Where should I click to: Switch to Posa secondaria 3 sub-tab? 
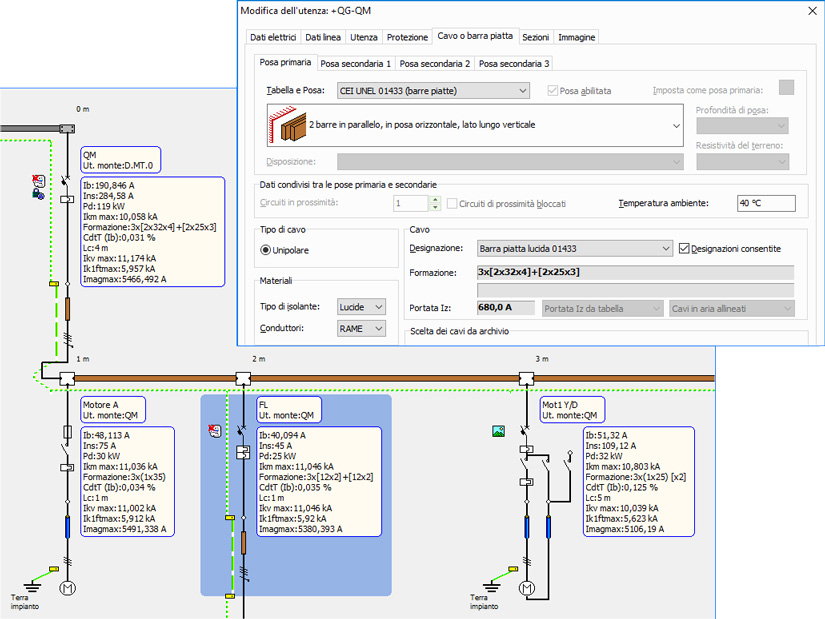[514, 64]
